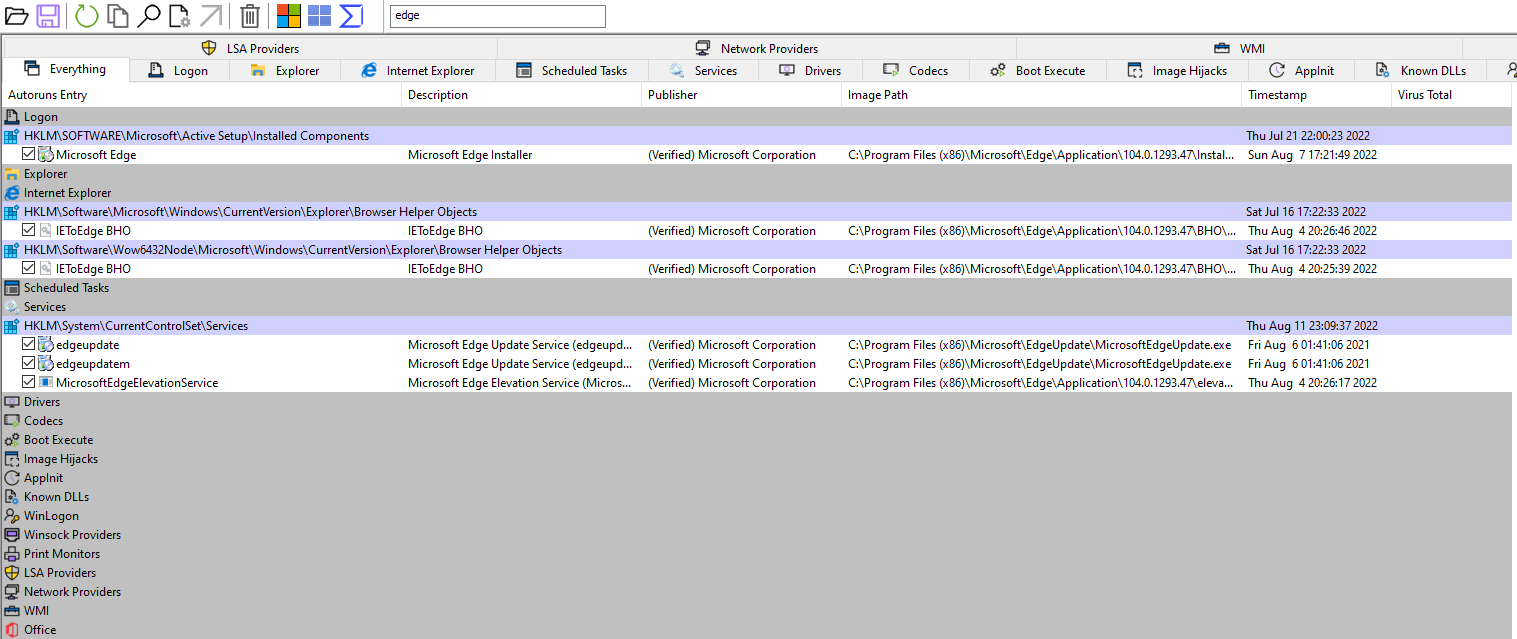Click the Codecs category row in list
1517x639 pixels.
(757, 421)
